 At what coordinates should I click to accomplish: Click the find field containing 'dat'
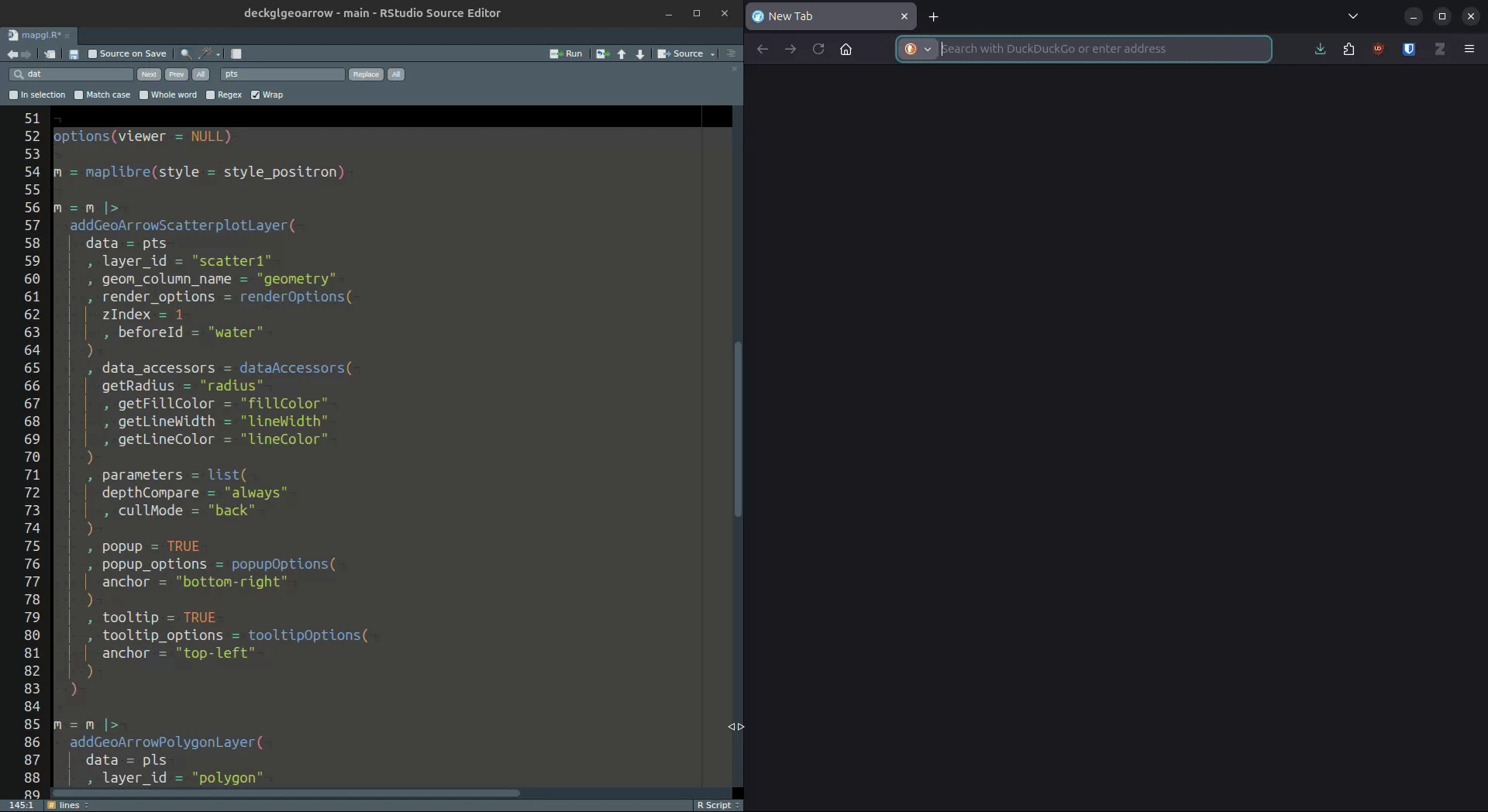(x=72, y=74)
